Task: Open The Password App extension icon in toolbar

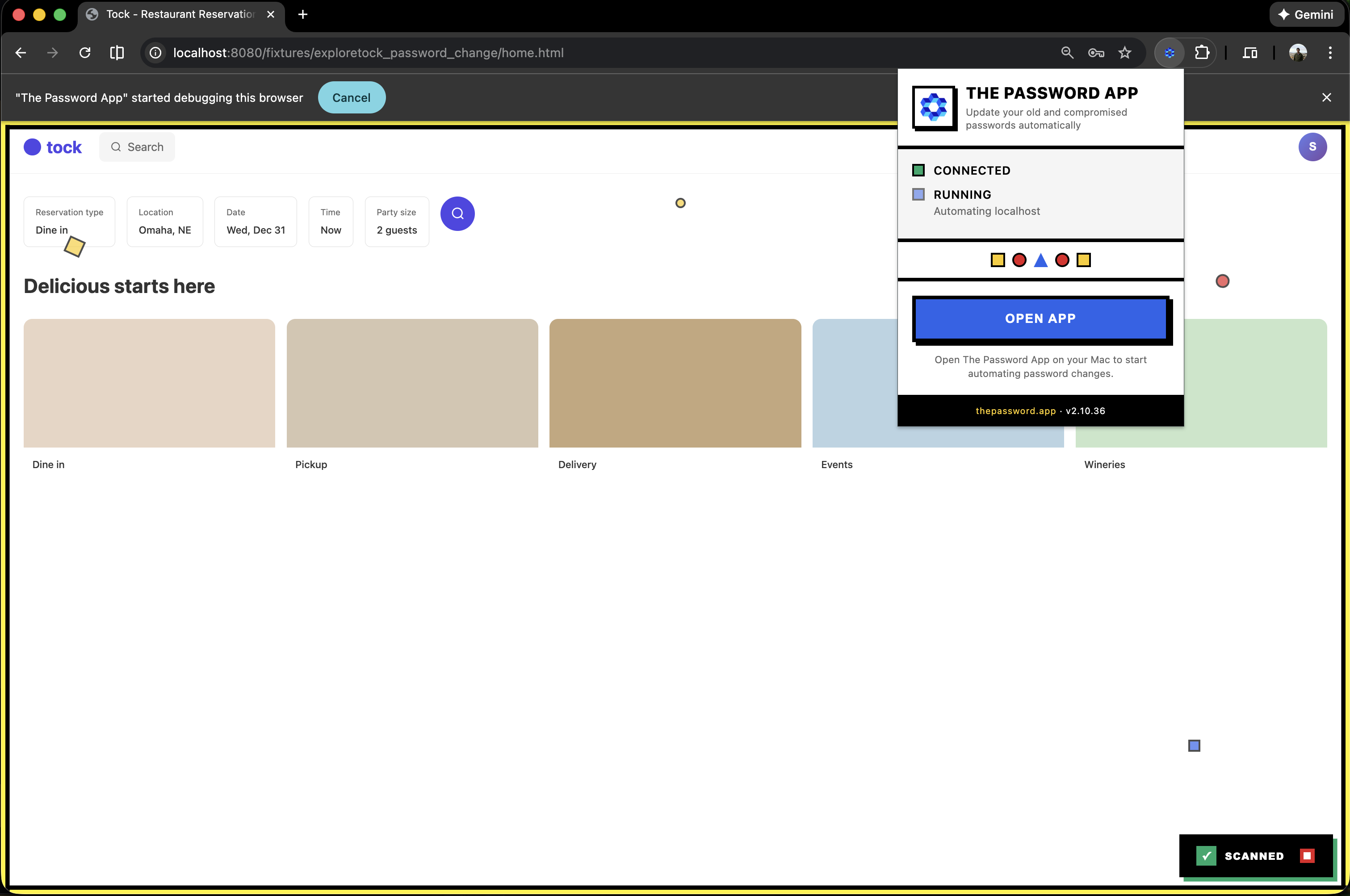Action: coord(1170,53)
